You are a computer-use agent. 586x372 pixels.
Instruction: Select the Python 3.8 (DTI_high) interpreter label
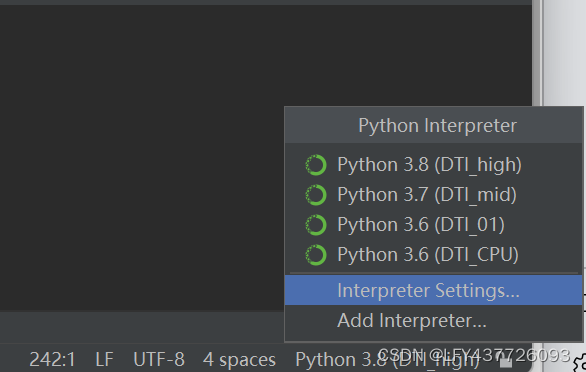pos(429,165)
